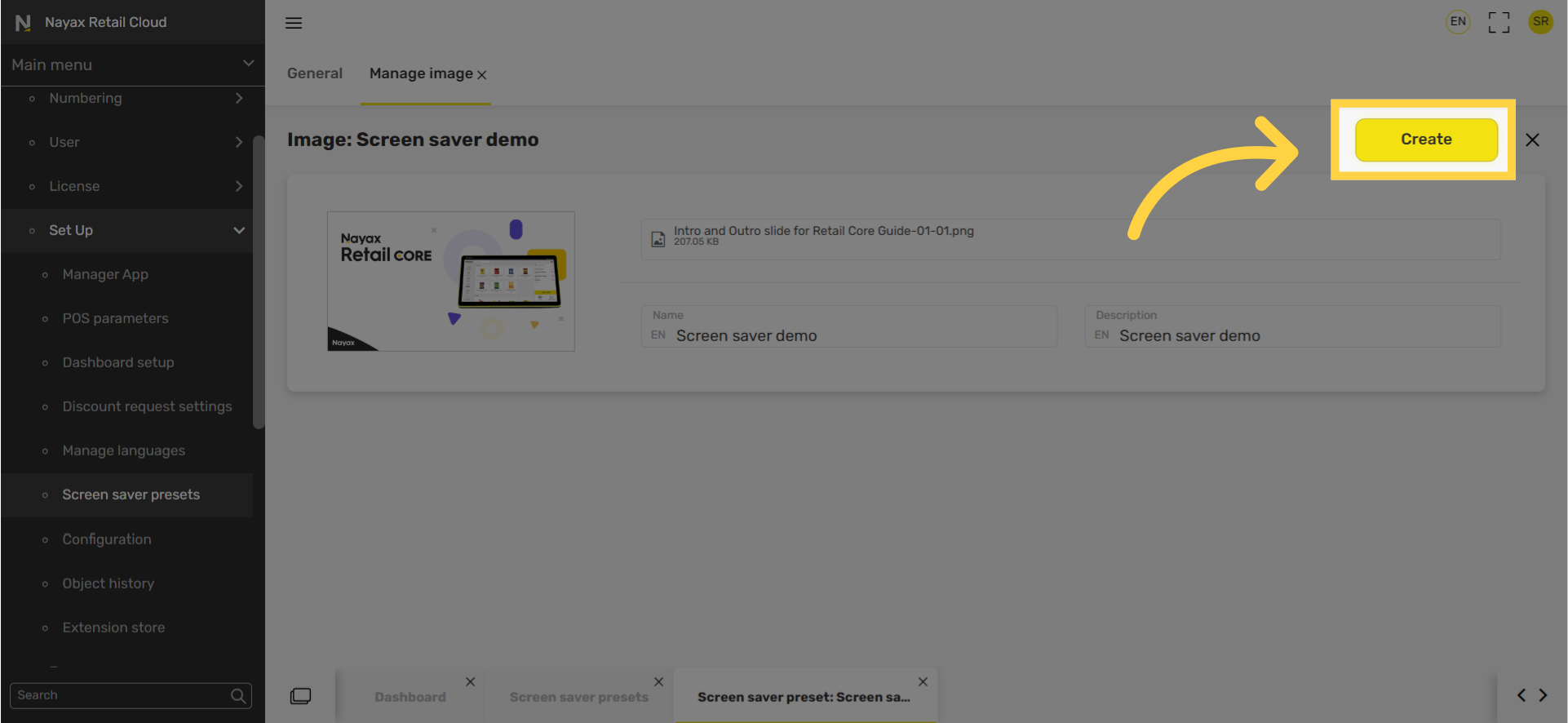Go to previous bottom tab with the left arrow

click(1521, 695)
